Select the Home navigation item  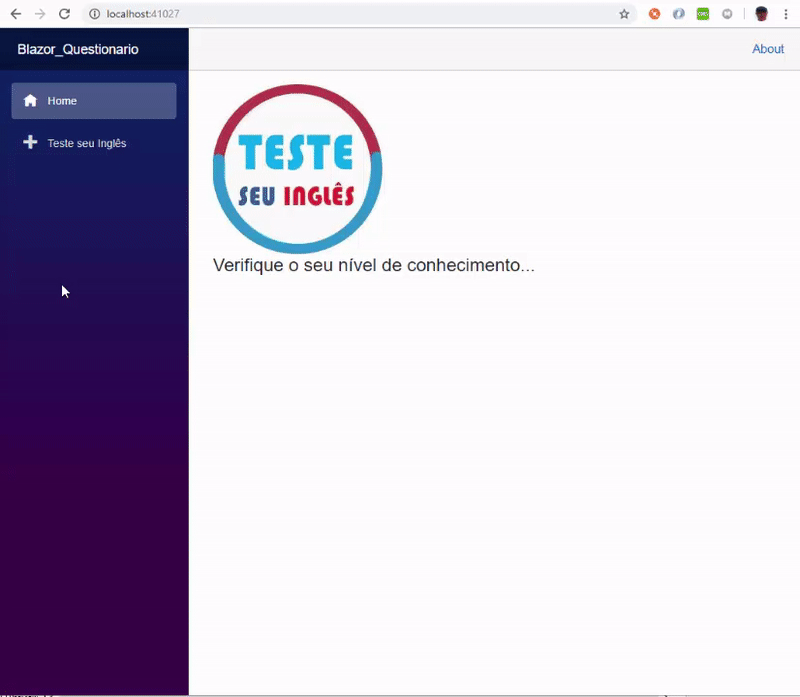tap(94, 101)
